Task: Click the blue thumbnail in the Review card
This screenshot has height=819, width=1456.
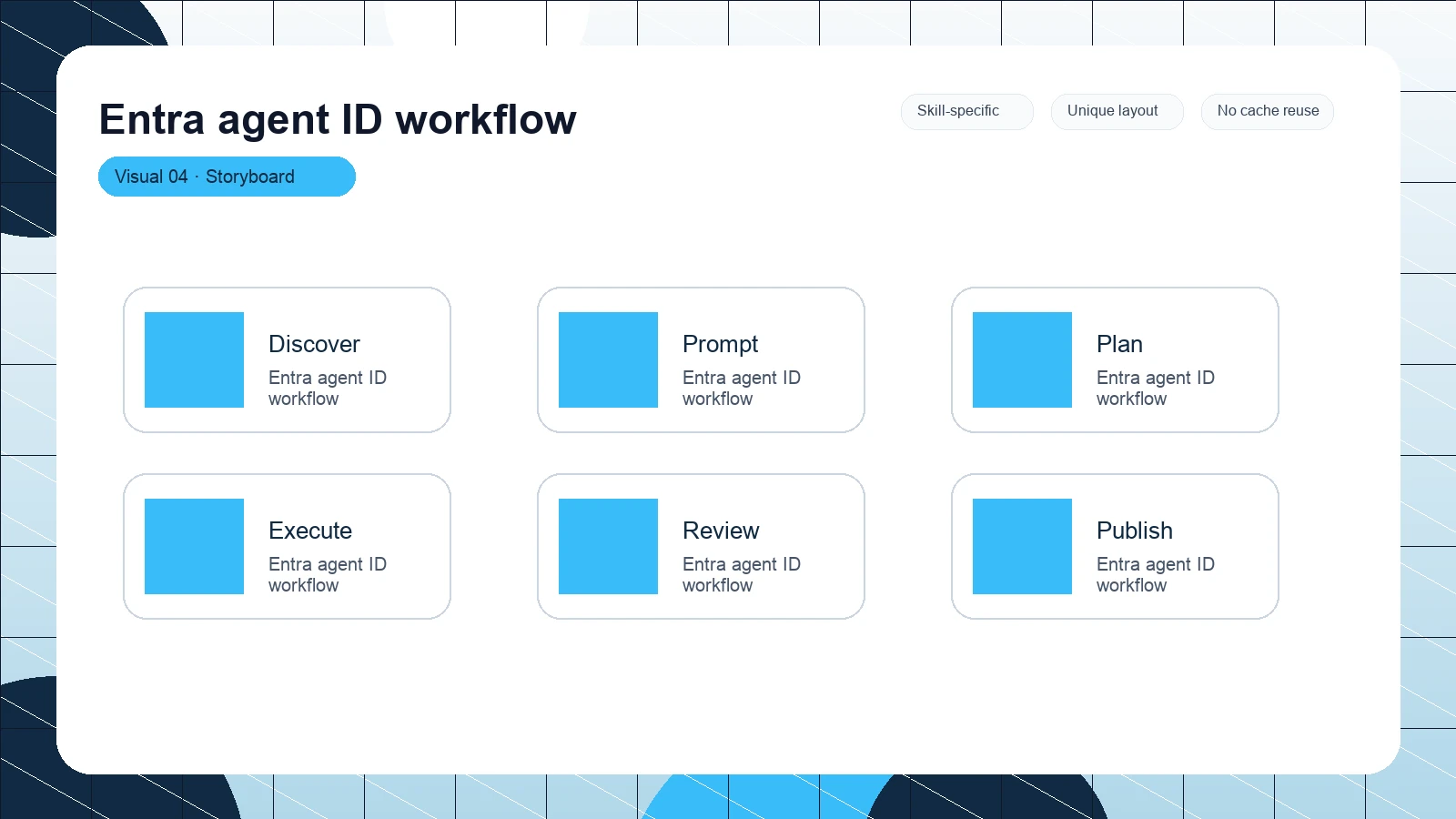Action: tap(608, 546)
